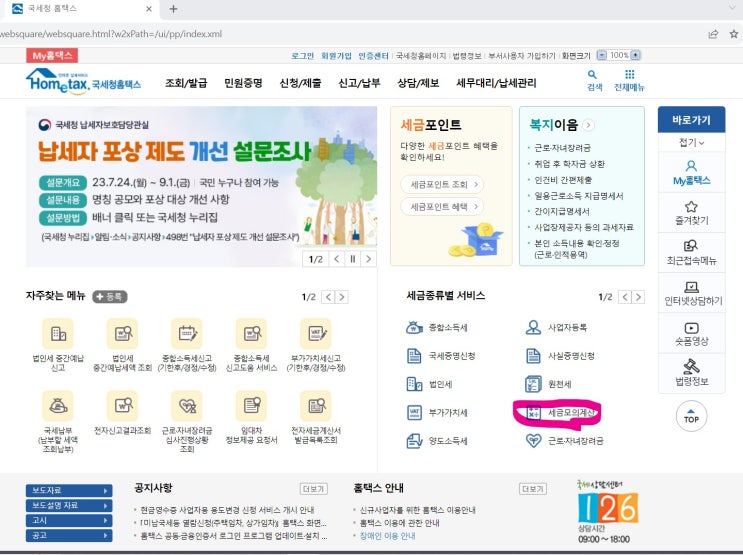
Task: Pause the banner slideshow
Action: [353, 259]
